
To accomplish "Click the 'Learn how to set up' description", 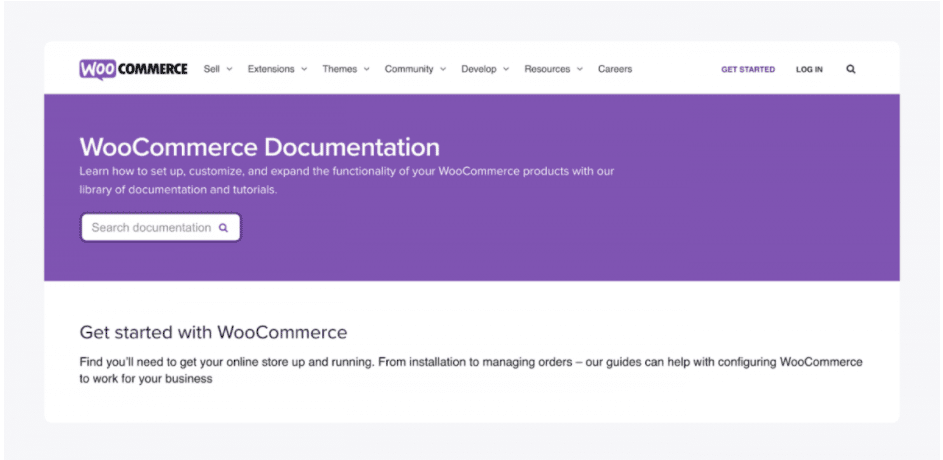I will [x=347, y=180].
